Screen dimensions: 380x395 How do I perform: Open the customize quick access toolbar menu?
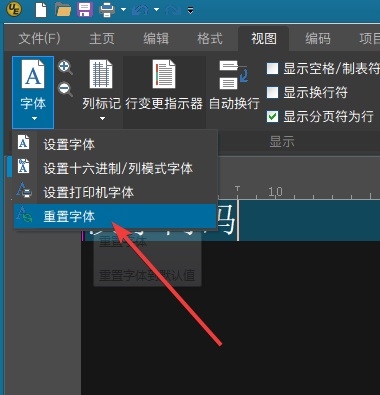(190, 10)
